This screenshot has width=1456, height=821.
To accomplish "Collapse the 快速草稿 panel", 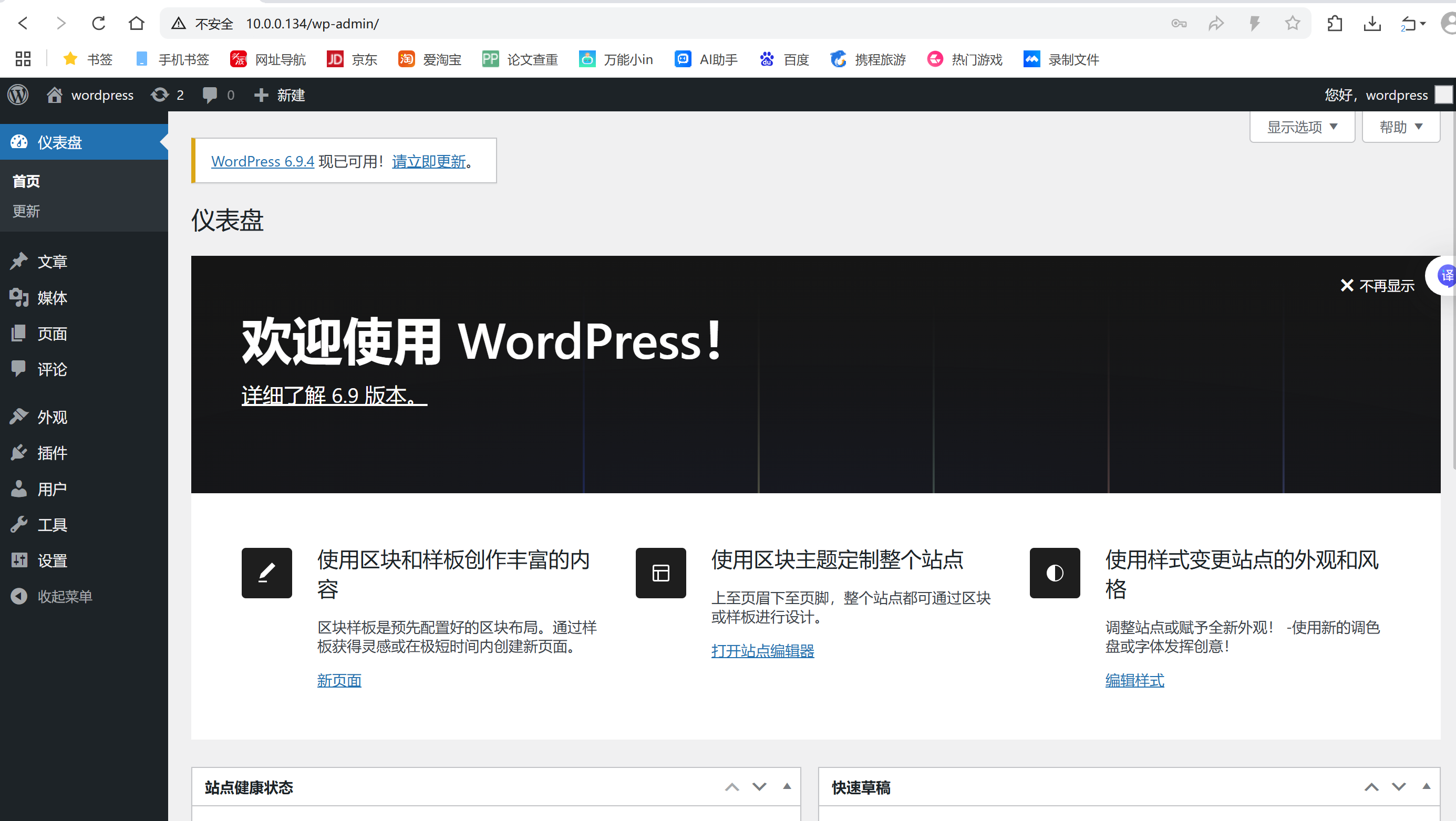I will coord(1426,786).
